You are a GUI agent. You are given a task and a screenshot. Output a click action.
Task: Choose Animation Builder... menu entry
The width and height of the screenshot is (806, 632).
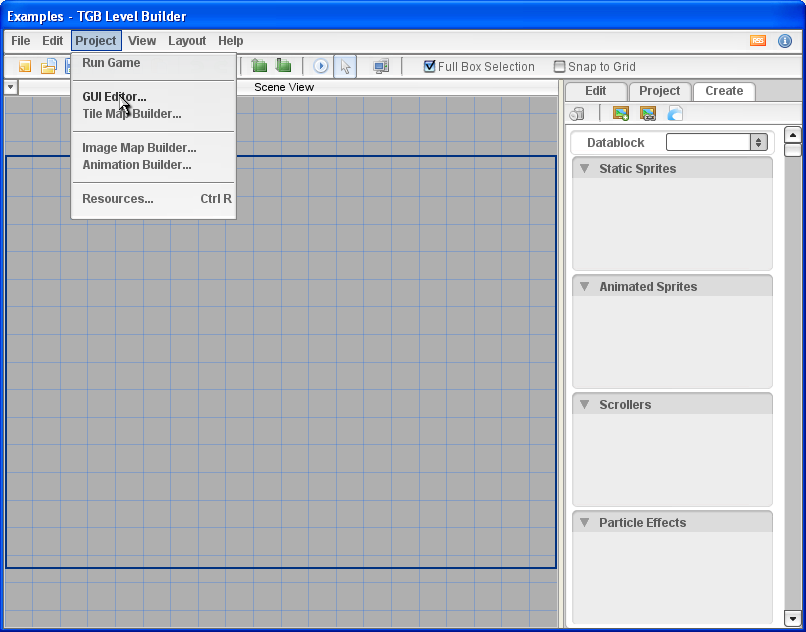click(153, 165)
